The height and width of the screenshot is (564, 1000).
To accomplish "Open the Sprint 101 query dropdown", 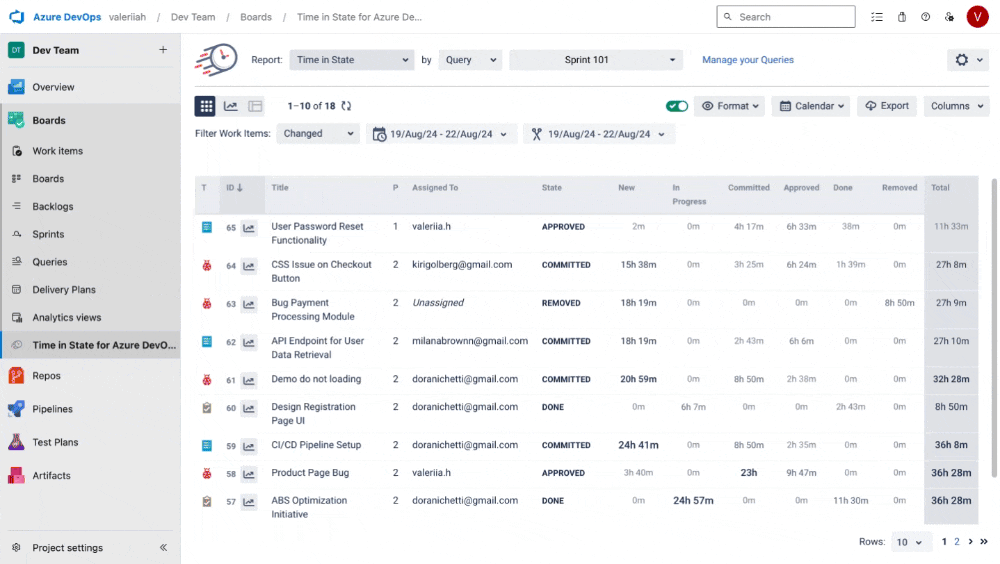I will coord(595,60).
